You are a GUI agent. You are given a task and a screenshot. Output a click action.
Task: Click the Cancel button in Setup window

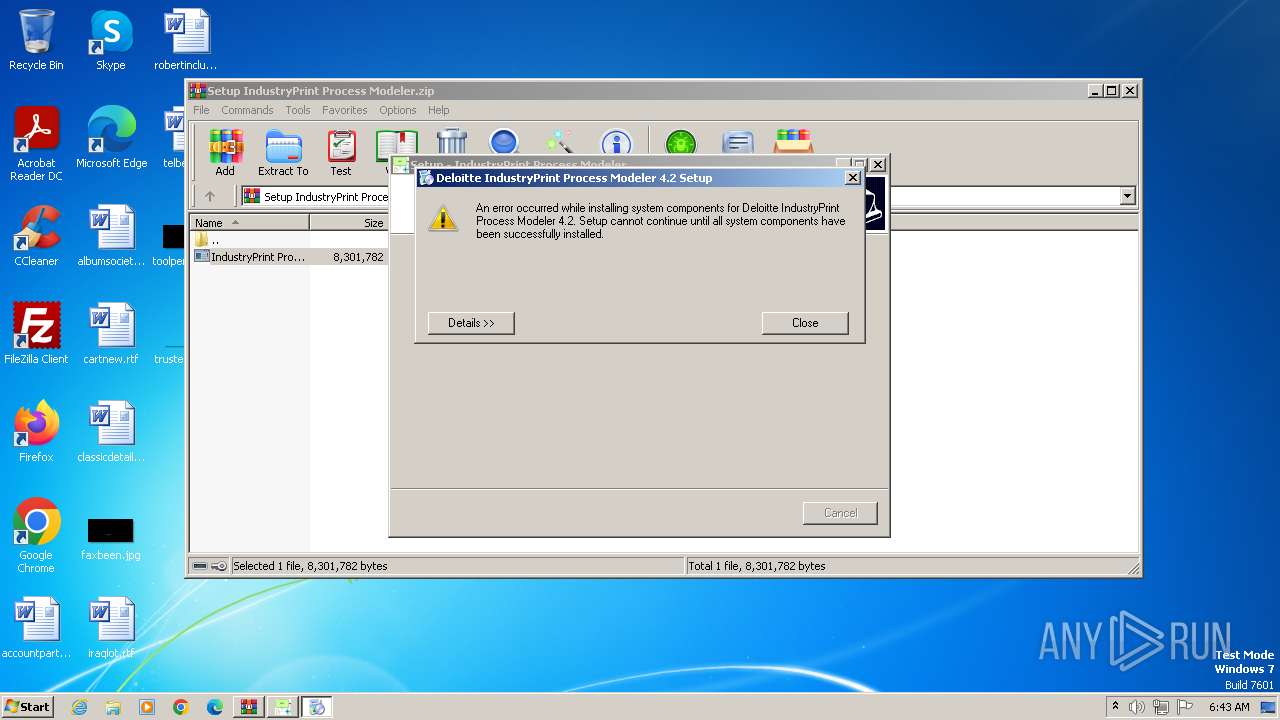pos(840,513)
